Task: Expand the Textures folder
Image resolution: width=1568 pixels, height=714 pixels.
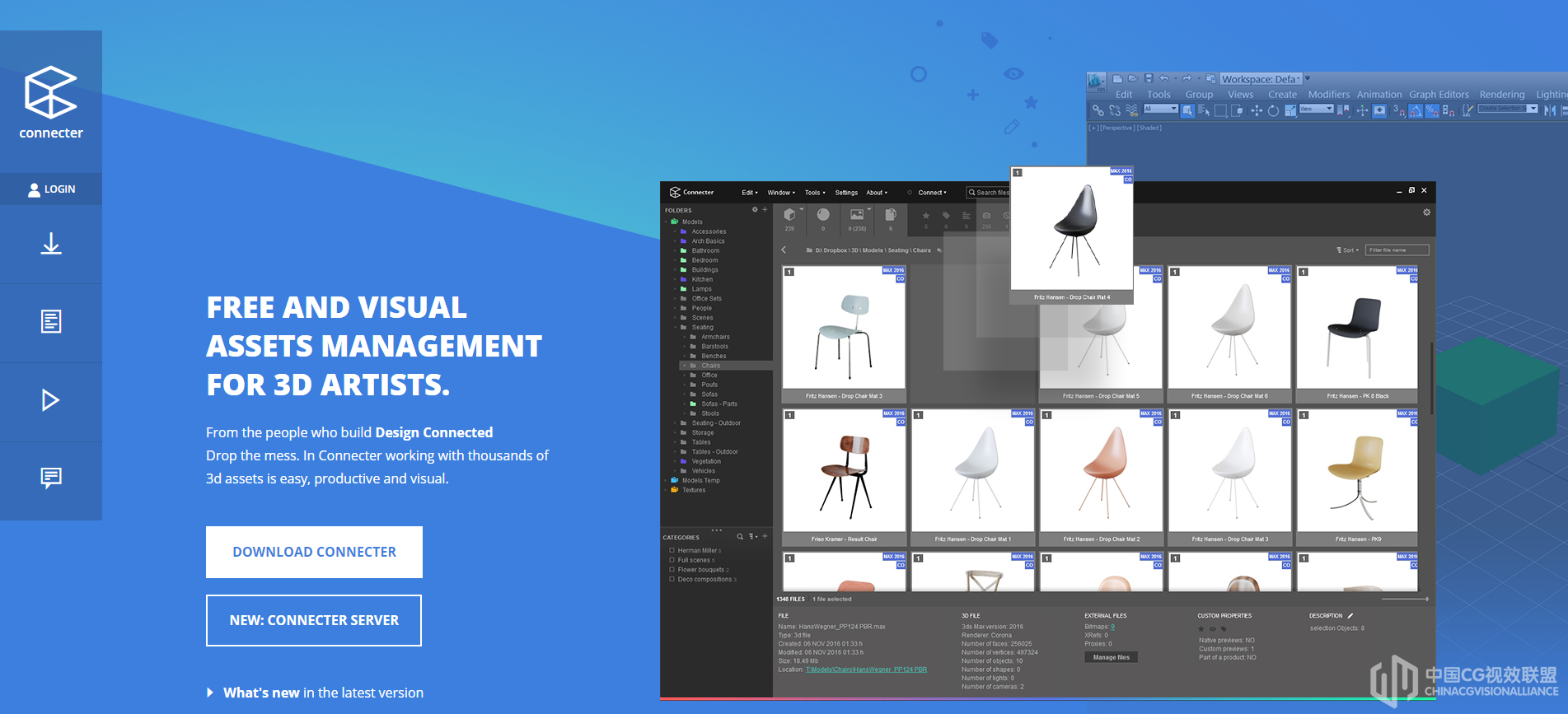Action: click(666, 490)
